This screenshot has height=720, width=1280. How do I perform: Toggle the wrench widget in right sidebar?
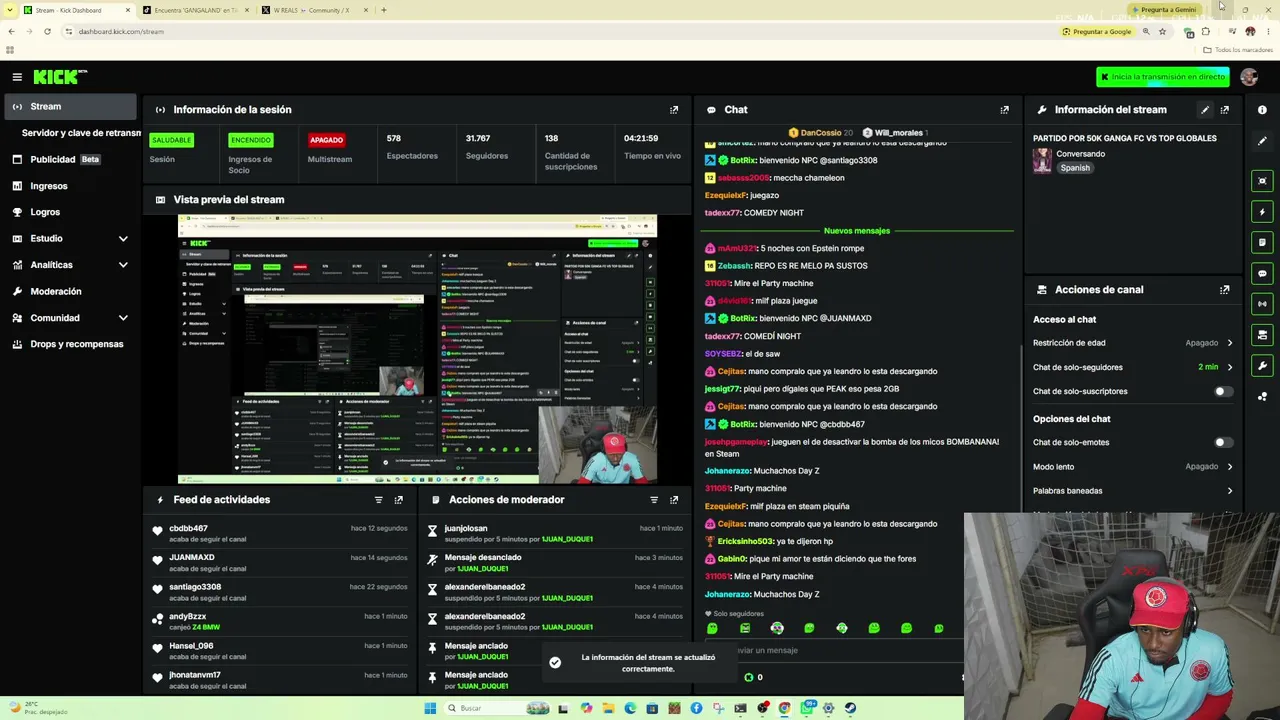[x=1262, y=366]
